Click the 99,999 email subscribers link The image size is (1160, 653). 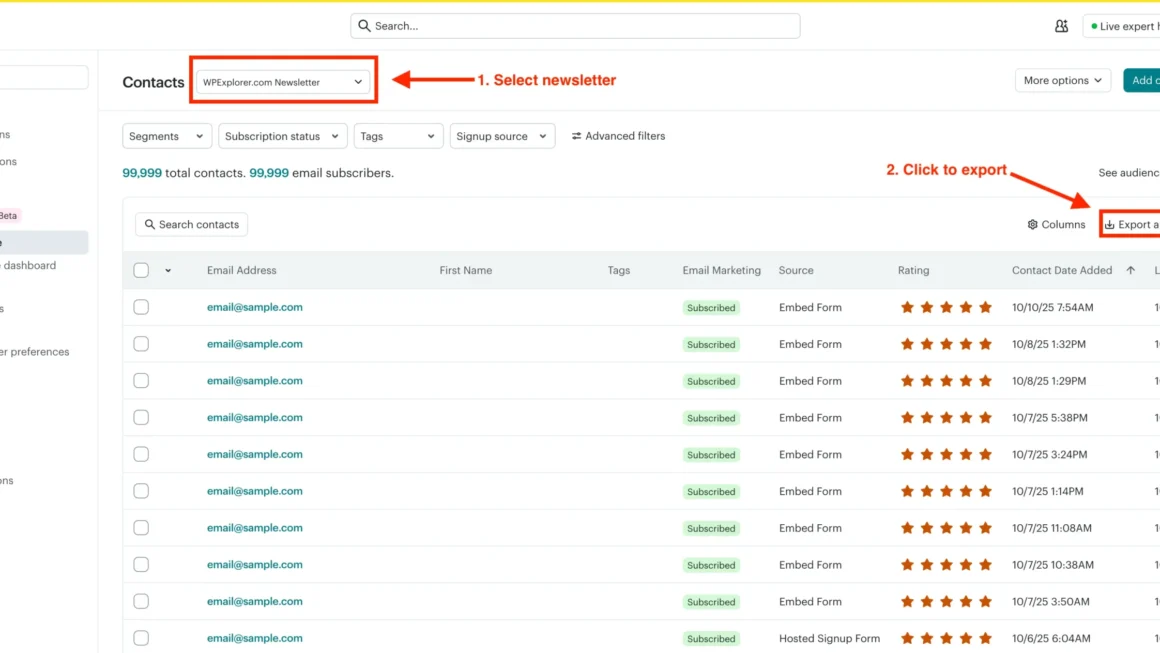coord(269,172)
